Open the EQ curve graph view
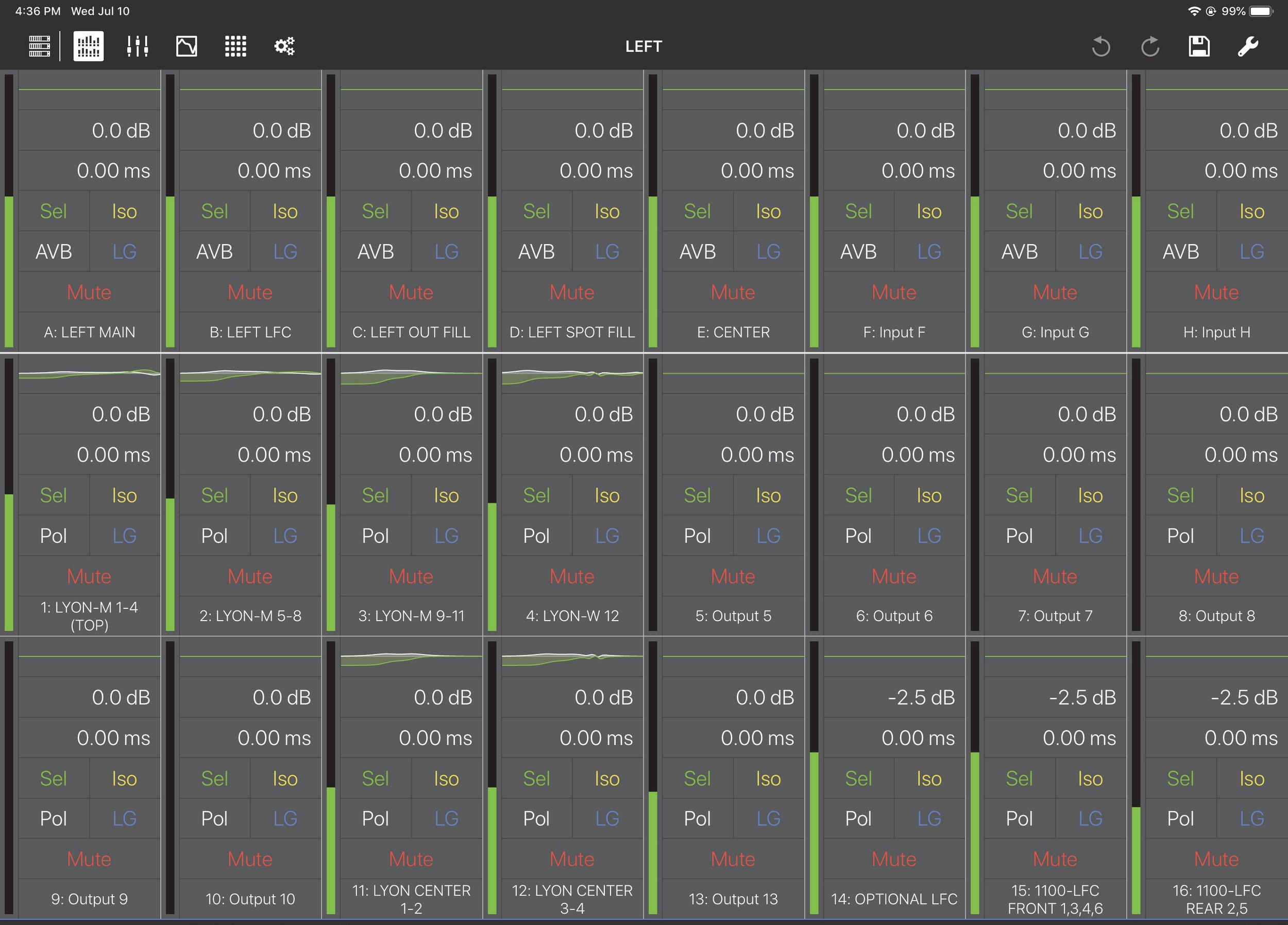The height and width of the screenshot is (925, 1288). pyautogui.click(x=187, y=46)
